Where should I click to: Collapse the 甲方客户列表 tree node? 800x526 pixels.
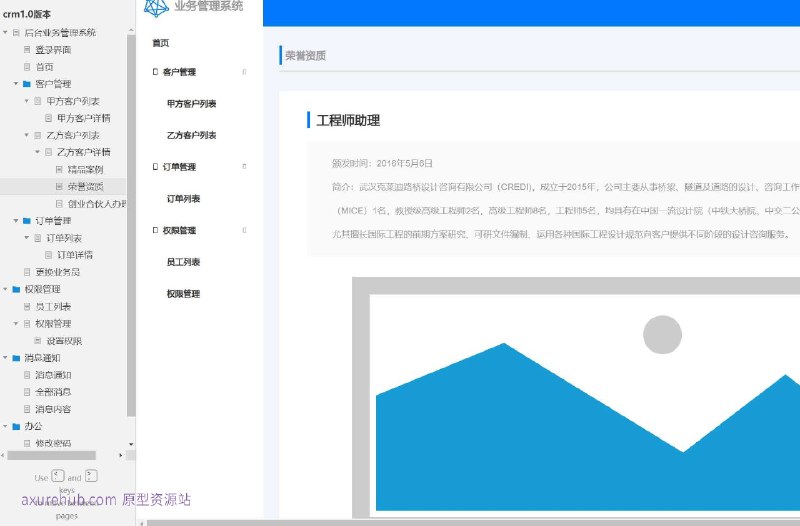tap(27, 101)
